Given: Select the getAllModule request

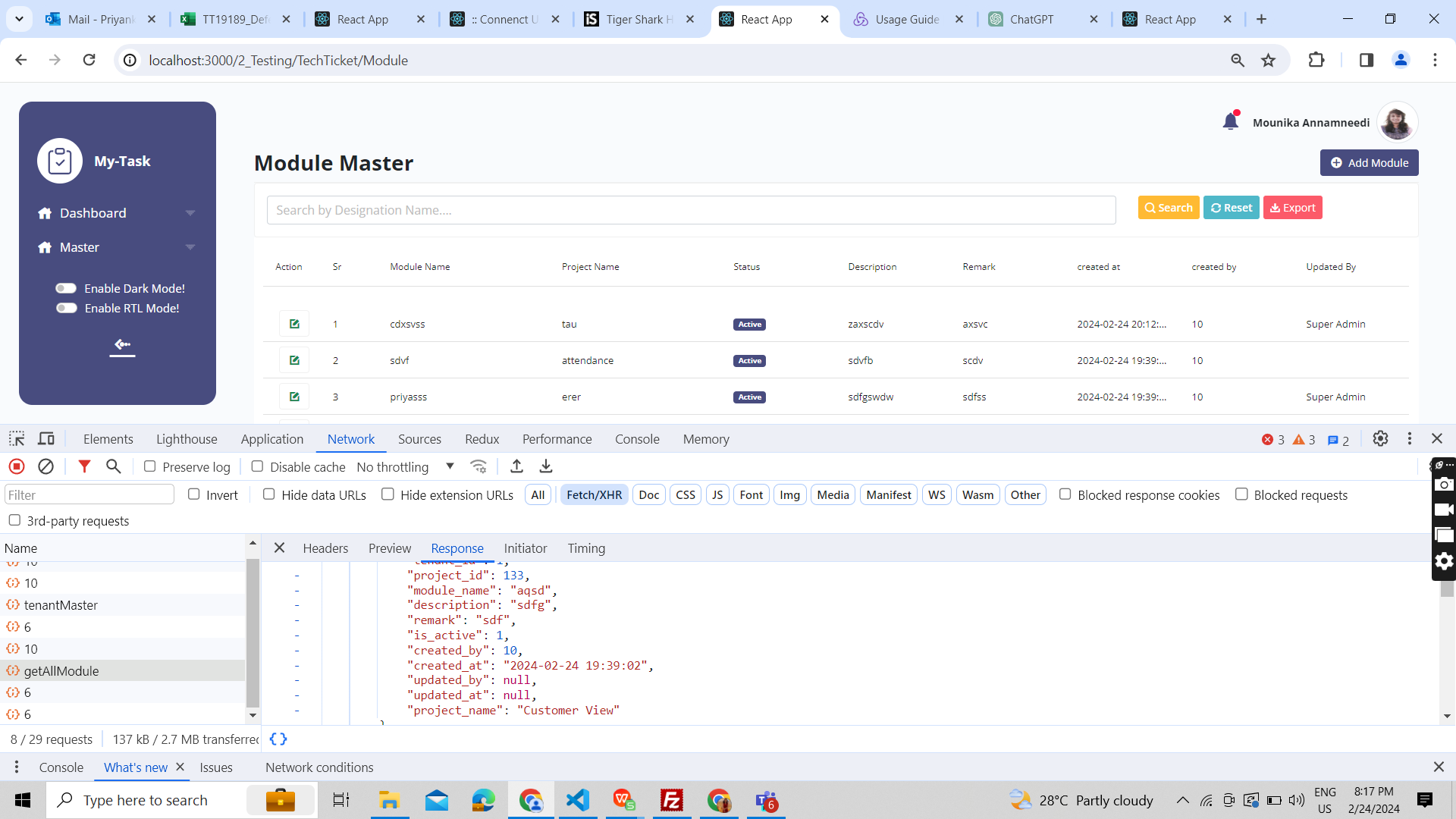Looking at the screenshot, I should point(123,670).
